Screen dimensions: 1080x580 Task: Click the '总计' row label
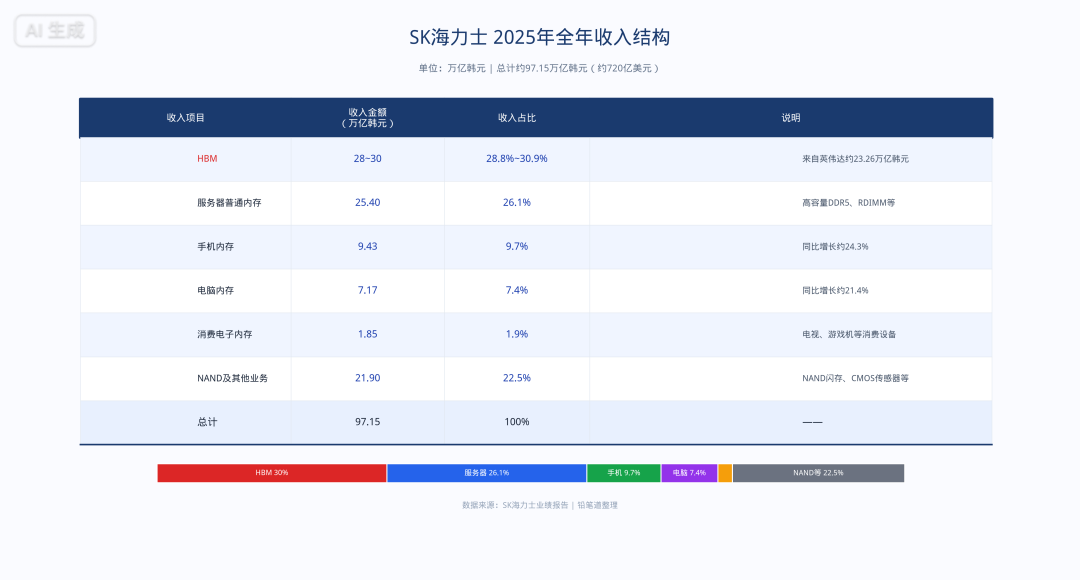(207, 422)
